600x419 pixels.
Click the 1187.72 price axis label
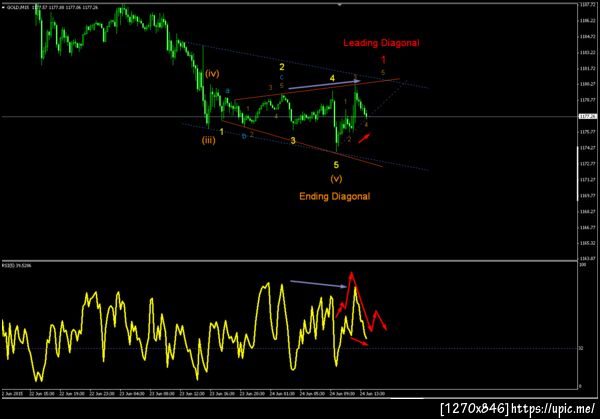point(588,5)
